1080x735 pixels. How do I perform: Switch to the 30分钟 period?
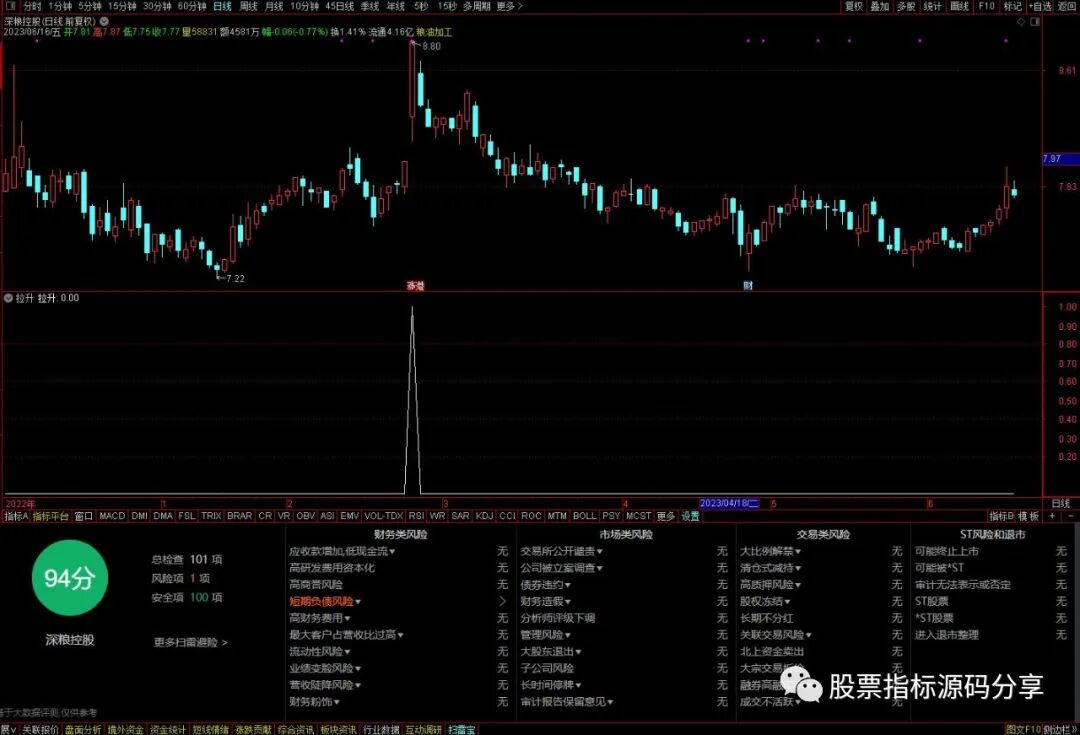(x=157, y=6)
